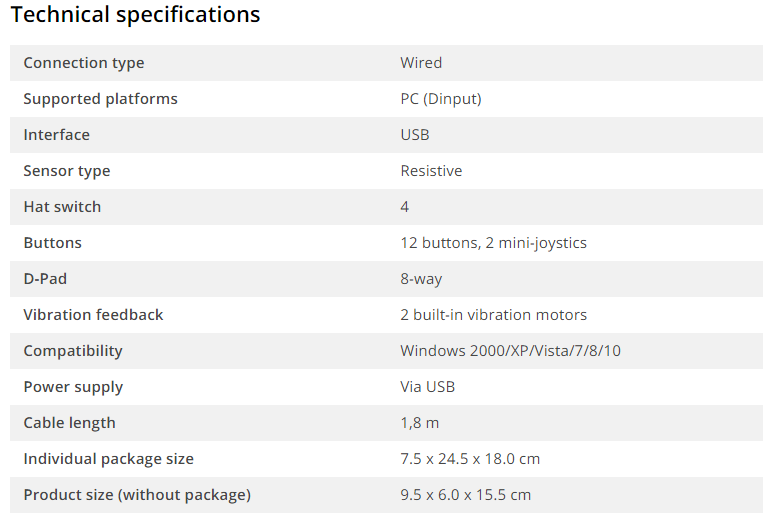Viewport: 763px width, 518px height.
Task: Click the 7.5 x 24.5 x 18.0 cm value
Action: coord(470,459)
